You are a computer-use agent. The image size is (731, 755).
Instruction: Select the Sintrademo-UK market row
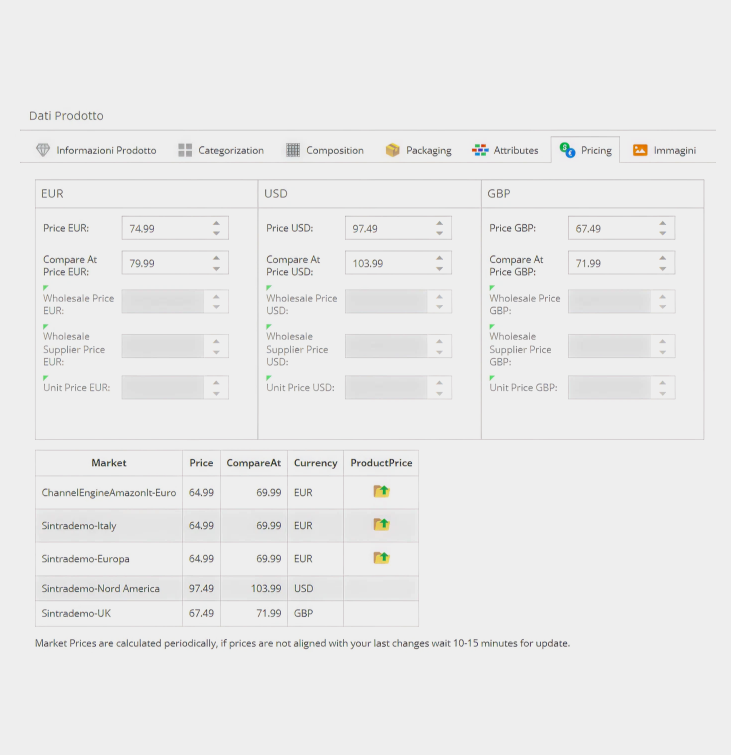point(227,613)
